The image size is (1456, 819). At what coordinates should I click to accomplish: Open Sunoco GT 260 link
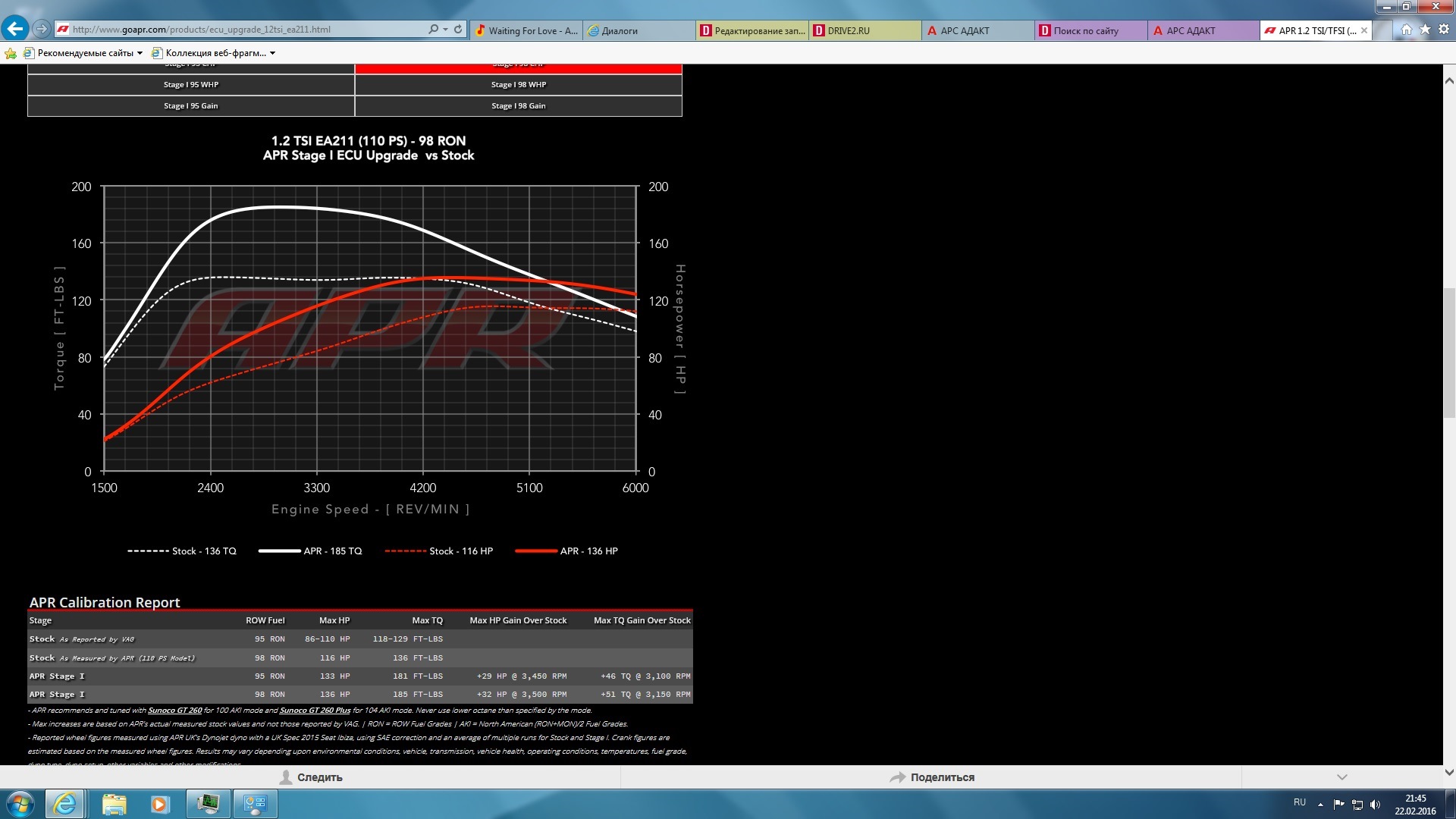tap(174, 711)
